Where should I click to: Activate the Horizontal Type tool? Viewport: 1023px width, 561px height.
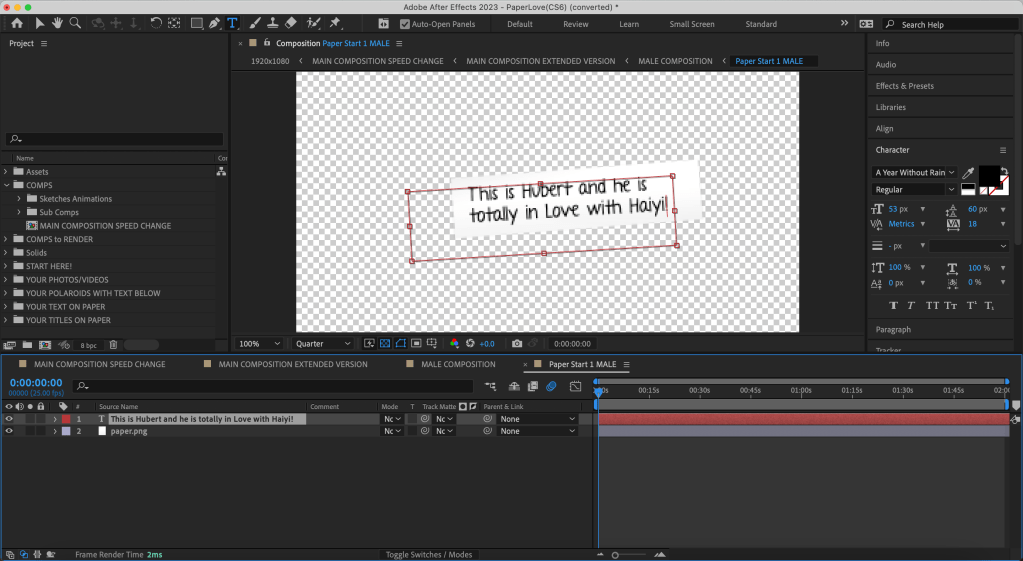(232, 23)
